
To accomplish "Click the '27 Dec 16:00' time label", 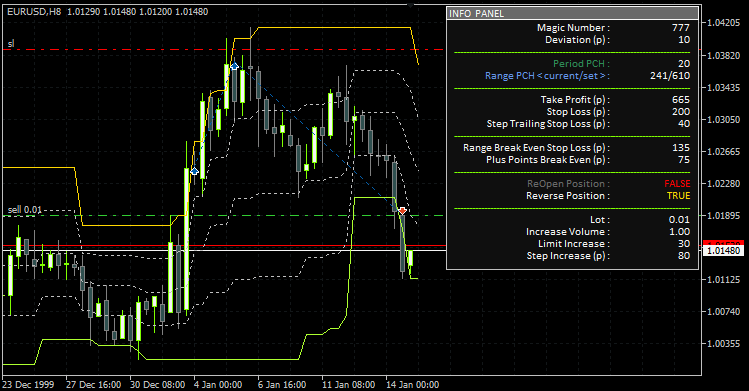I will point(94,384).
